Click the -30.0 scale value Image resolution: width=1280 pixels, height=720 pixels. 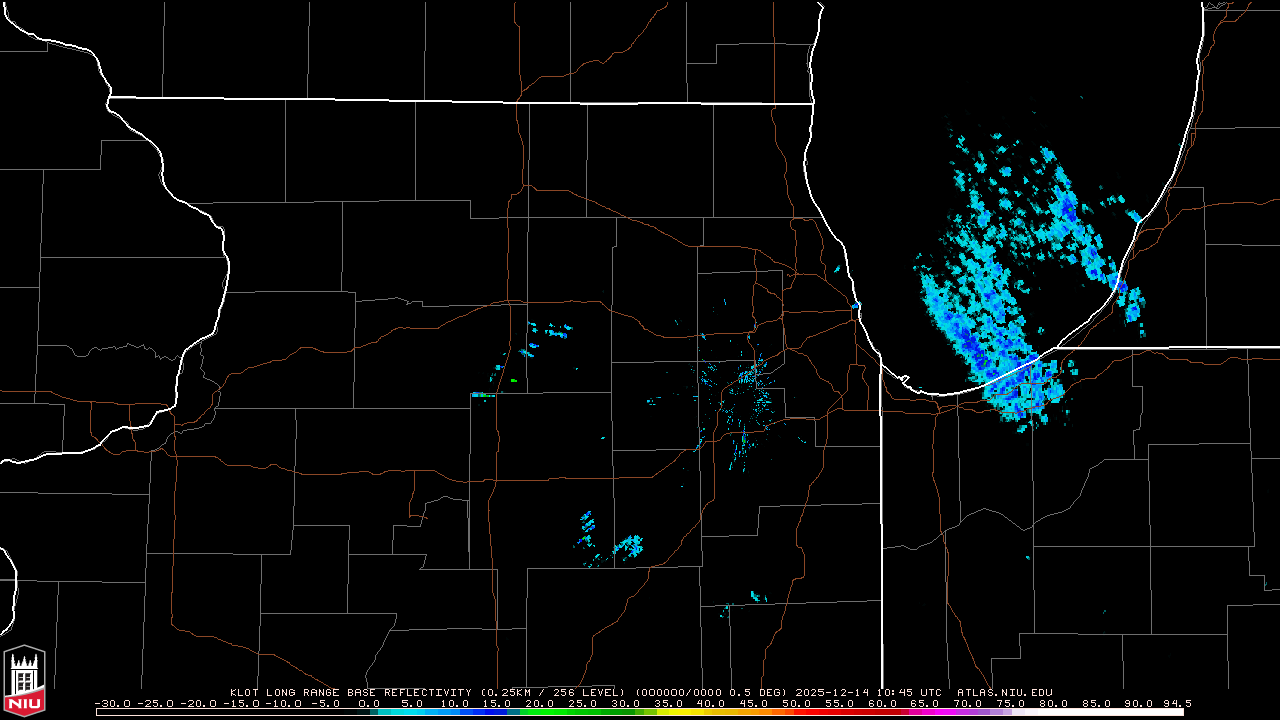click(113, 704)
